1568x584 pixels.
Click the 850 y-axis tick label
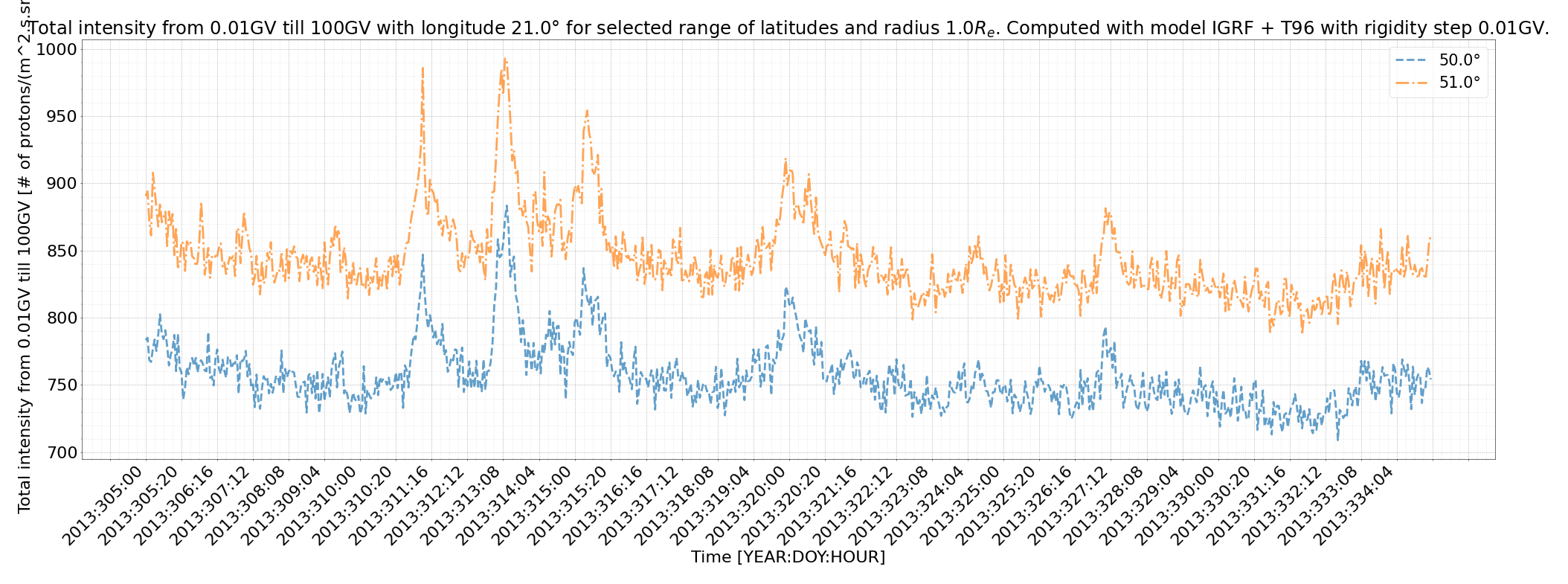[x=60, y=251]
